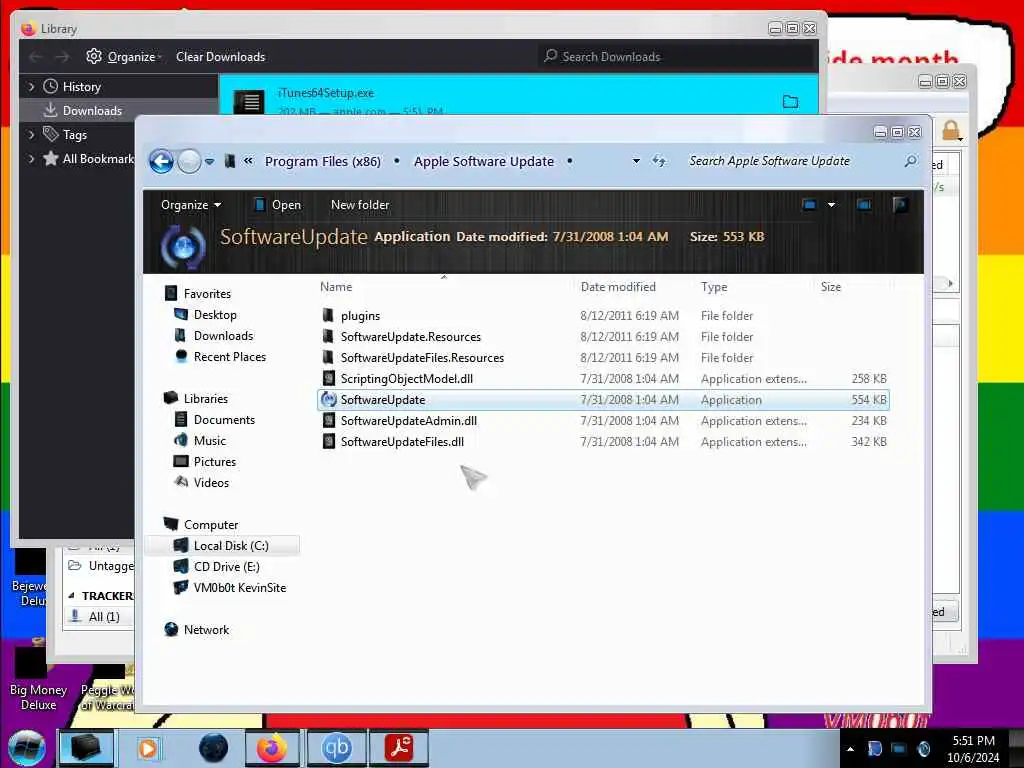Click the Explorer Forward arrow button
The height and width of the screenshot is (768, 1024).
click(x=189, y=161)
